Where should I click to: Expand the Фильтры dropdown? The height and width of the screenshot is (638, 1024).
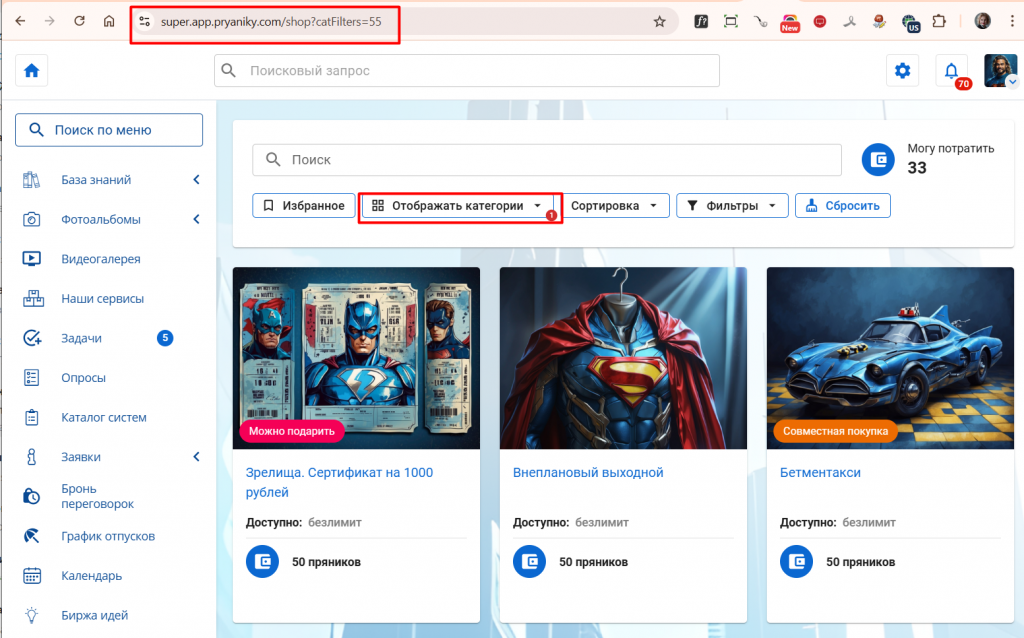[x=732, y=206]
